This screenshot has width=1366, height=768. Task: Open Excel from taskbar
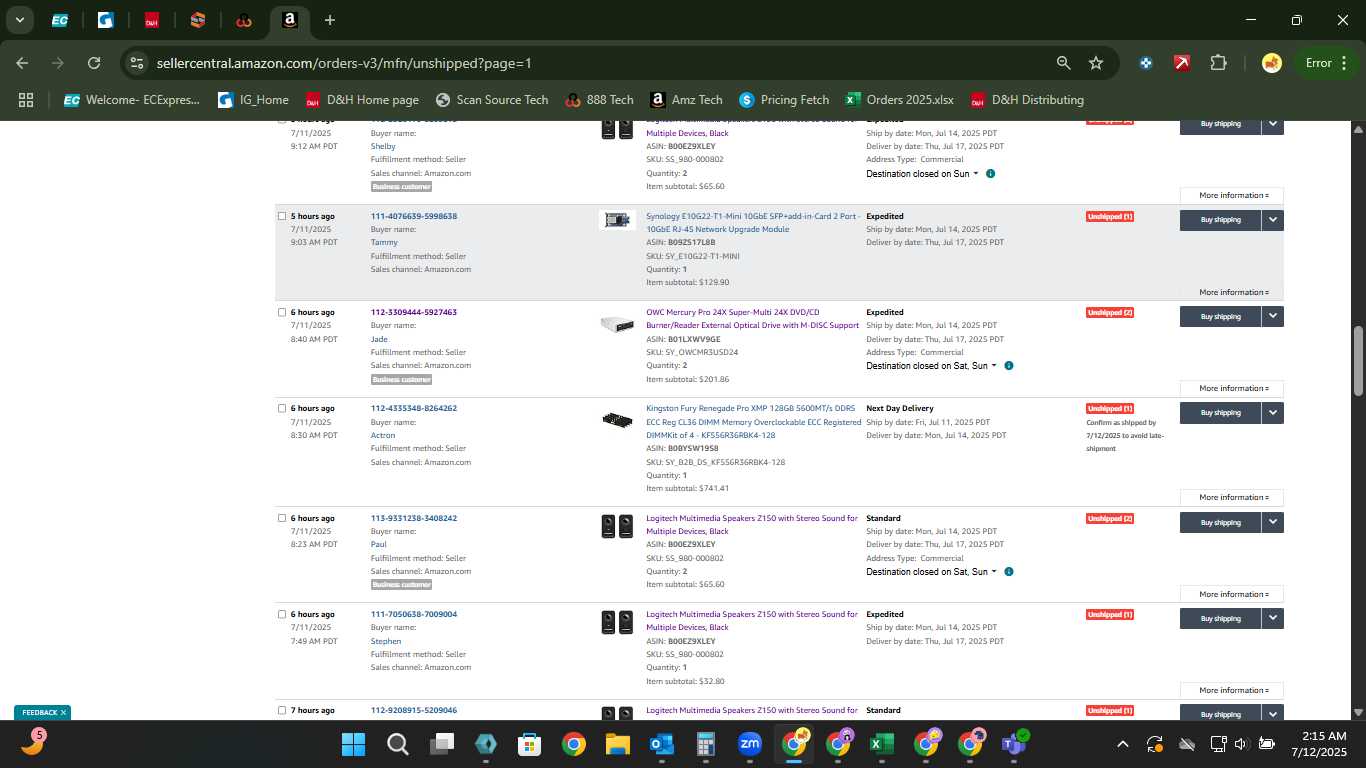(x=881, y=744)
